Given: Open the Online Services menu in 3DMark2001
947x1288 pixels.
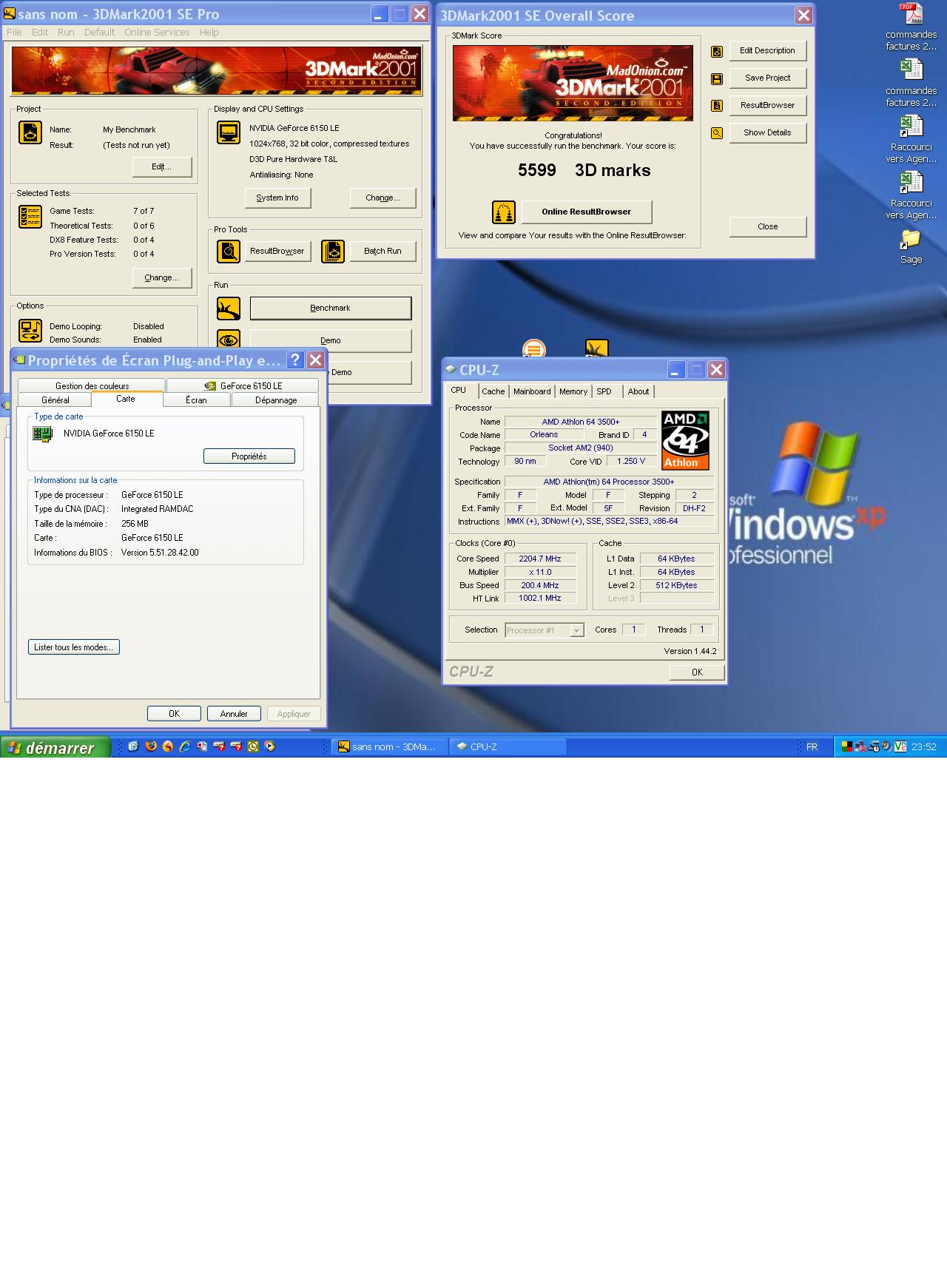Looking at the screenshot, I should pyautogui.click(x=157, y=33).
